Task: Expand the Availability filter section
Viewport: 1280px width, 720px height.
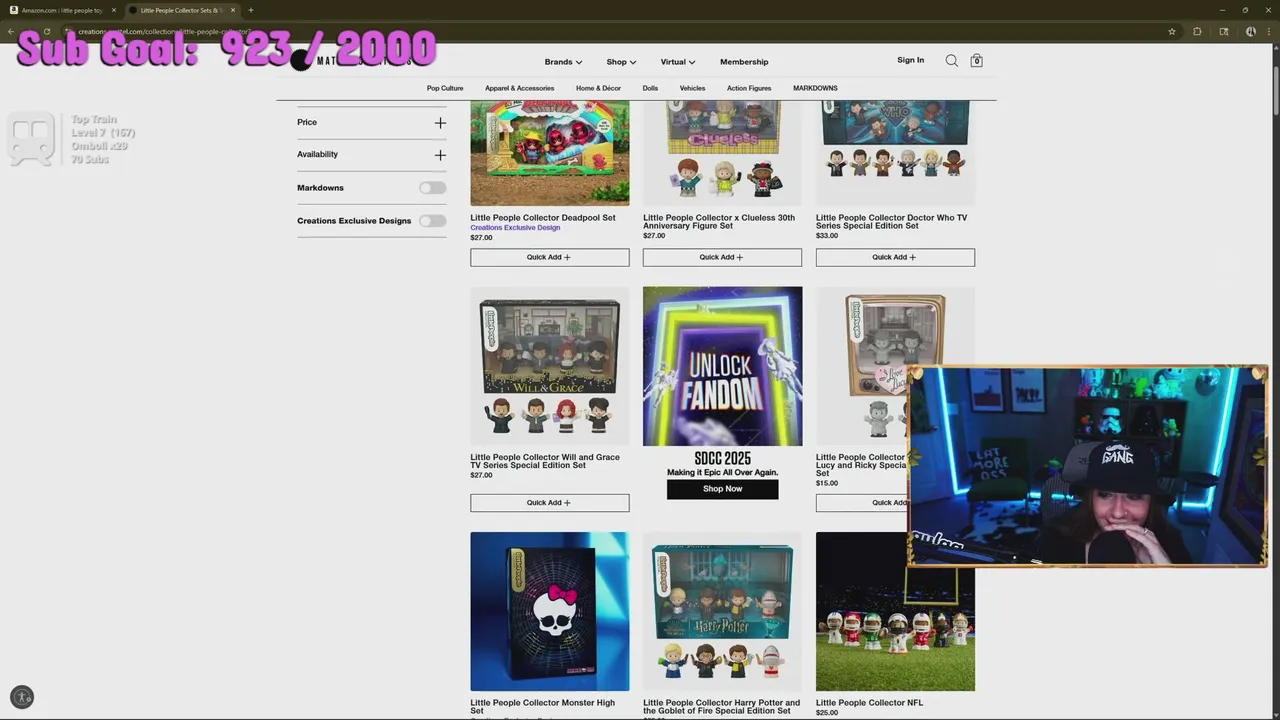Action: (371, 155)
